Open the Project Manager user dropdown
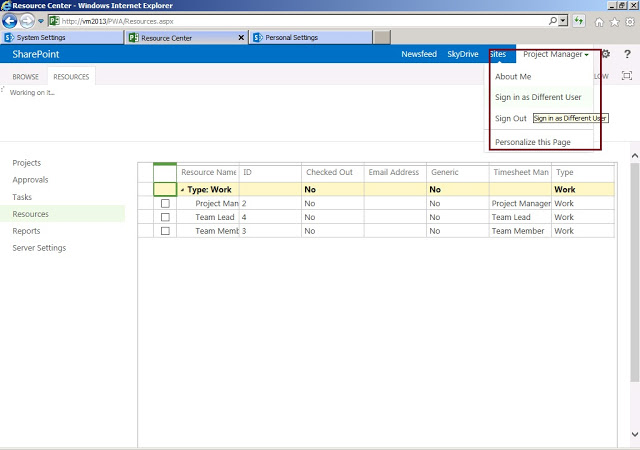Screen dimensions: 640x450 tap(555, 55)
